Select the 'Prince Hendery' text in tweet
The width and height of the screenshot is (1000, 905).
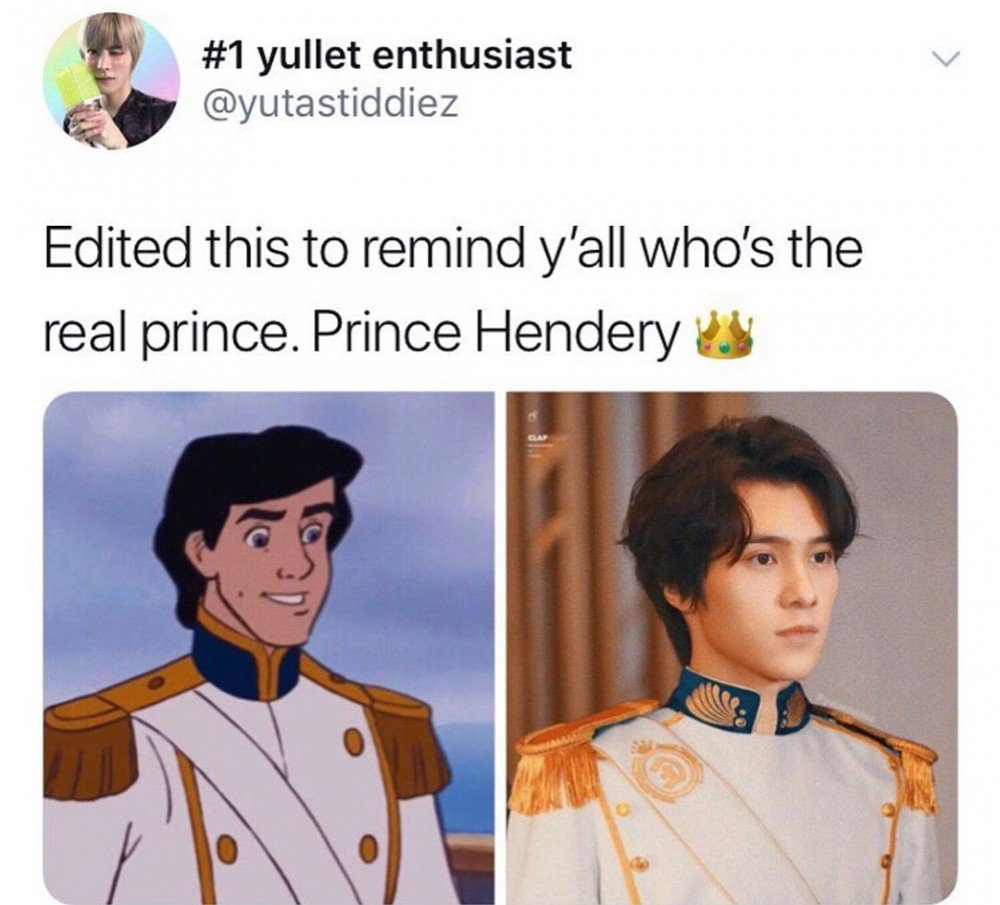pos(494,333)
